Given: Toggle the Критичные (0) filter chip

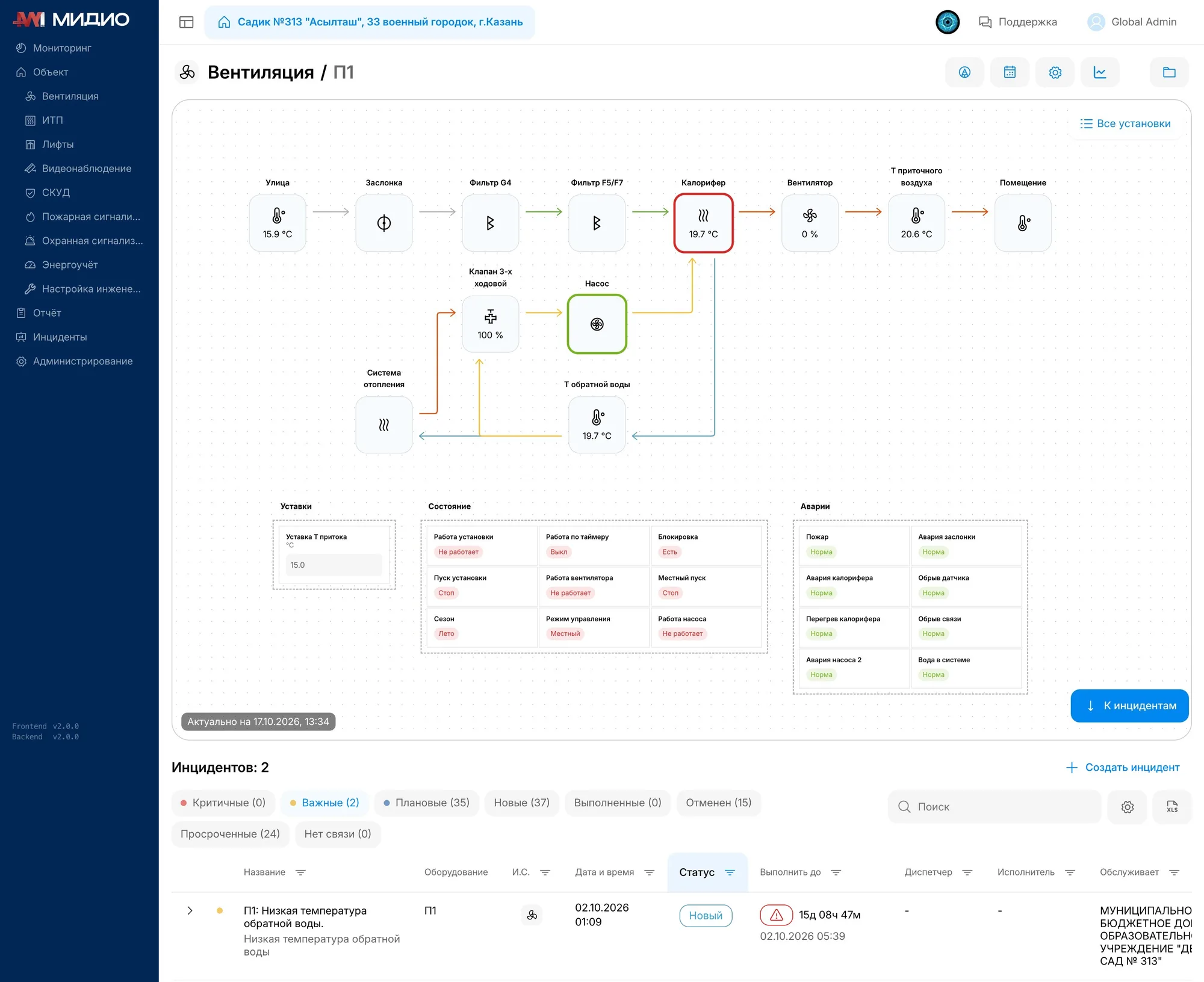Looking at the screenshot, I should click(223, 803).
